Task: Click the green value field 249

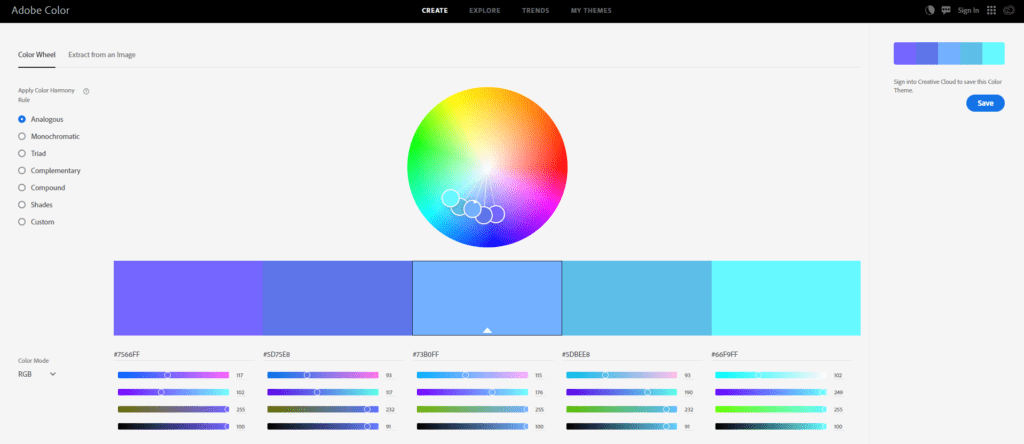Action: point(838,392)
